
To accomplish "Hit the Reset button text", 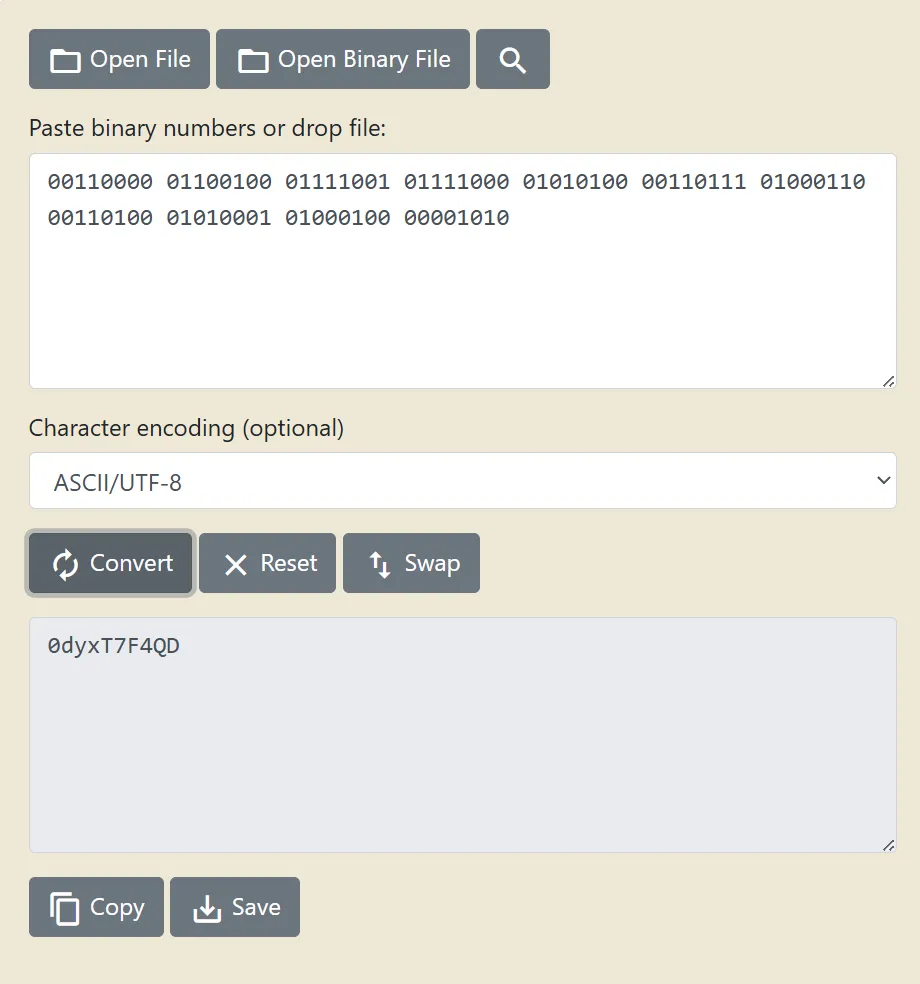I will (289, 564).
